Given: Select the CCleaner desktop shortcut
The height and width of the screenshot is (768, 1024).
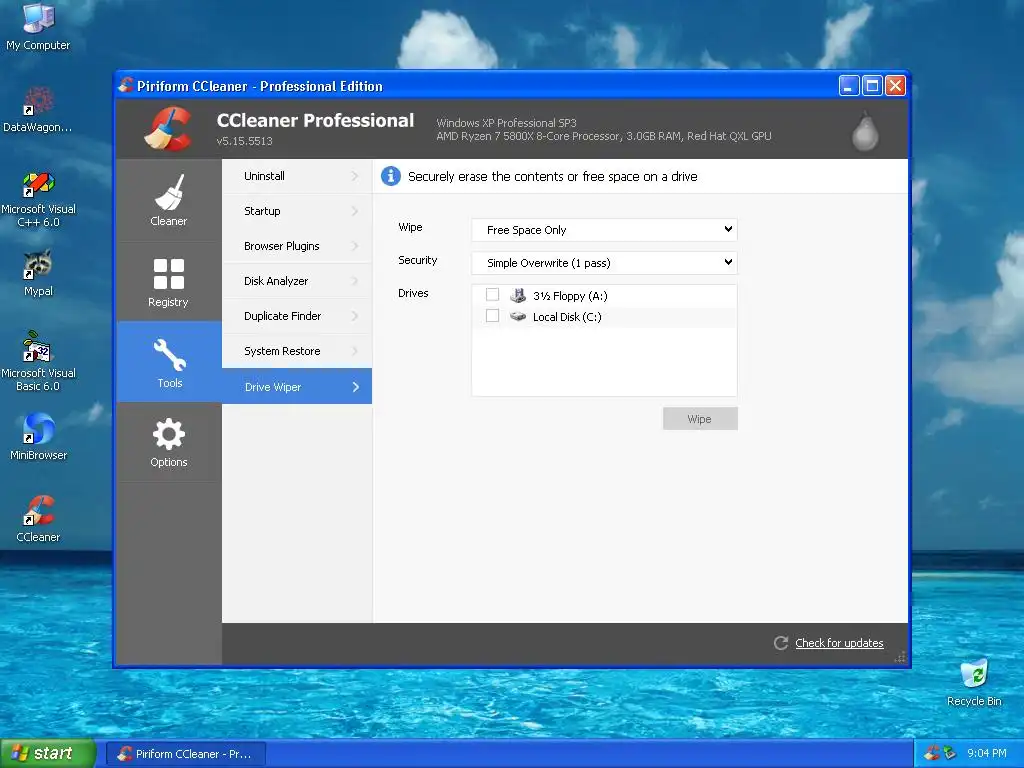Looking at the screenshot, I should coord(38,519).
